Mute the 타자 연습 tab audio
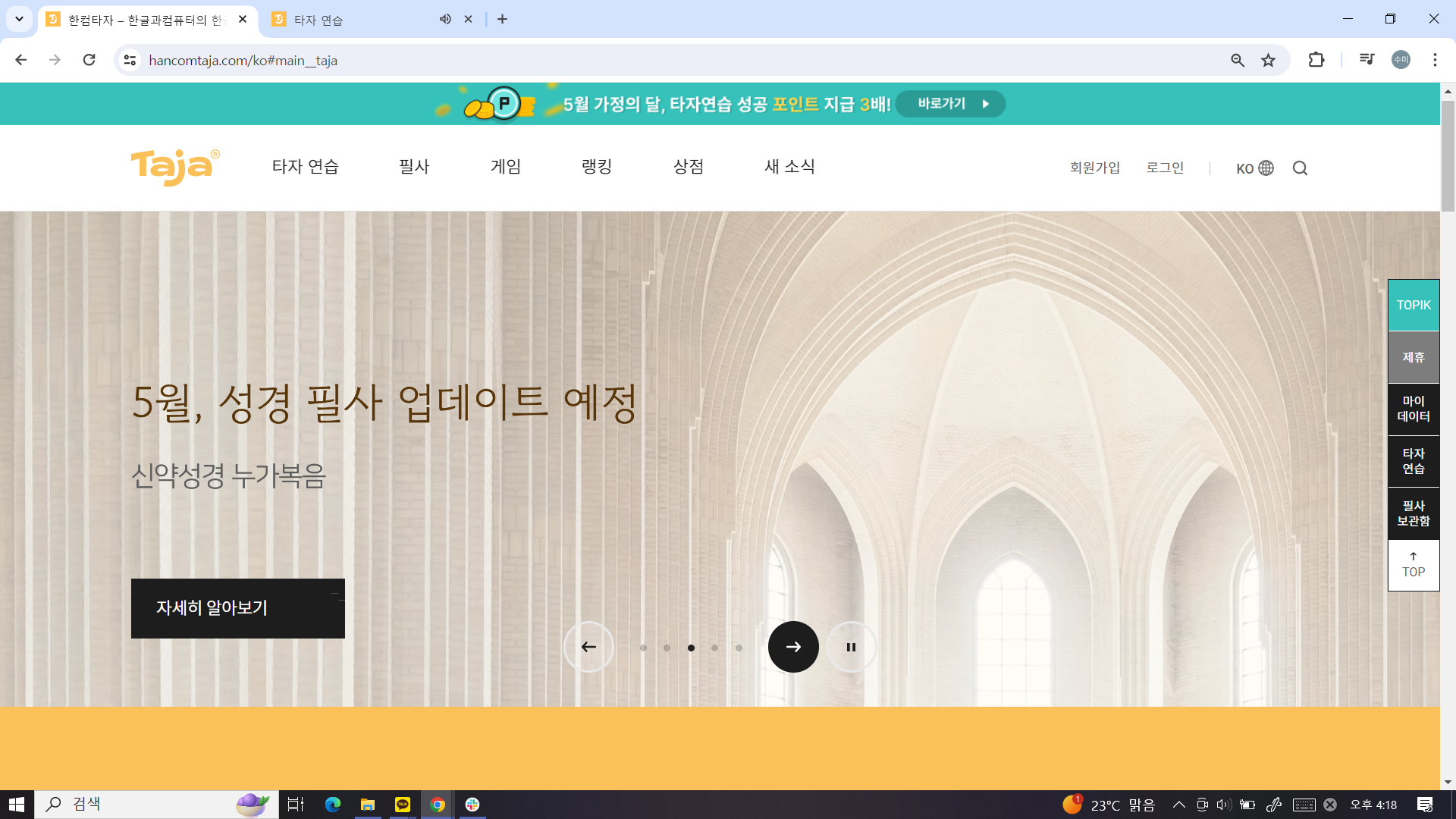1456x819 pixels. 445,20
